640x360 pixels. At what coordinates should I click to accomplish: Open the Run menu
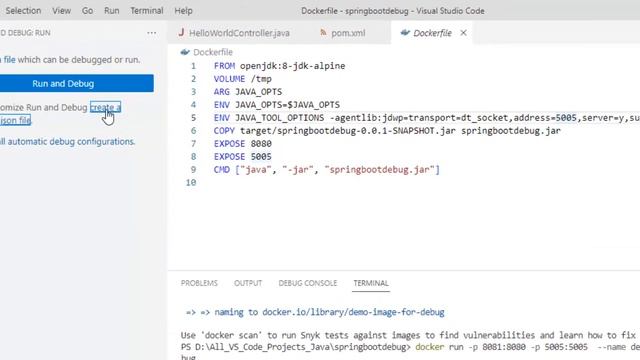pyautogui.click(x=111, y=11)
